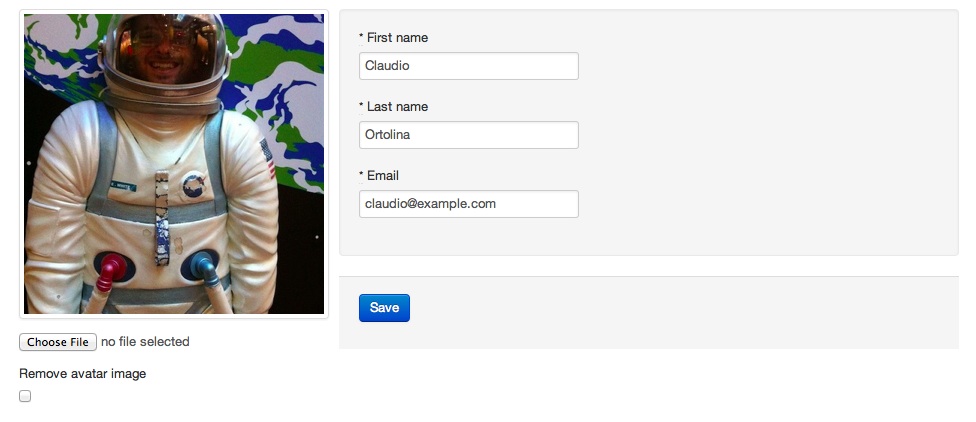Click the round NASA badge on the suit chest
The image size is (976, 422).
click(193, 185)
